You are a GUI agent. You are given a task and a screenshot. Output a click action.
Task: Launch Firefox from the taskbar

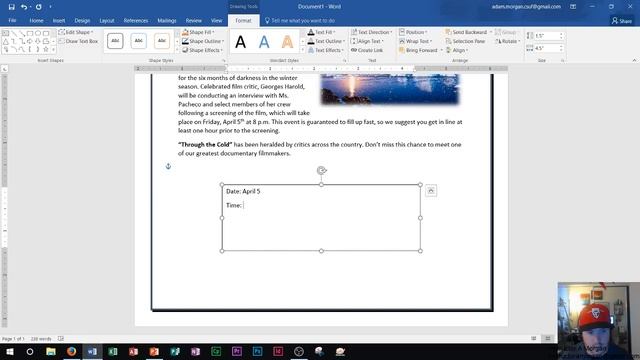coord(71,351)
